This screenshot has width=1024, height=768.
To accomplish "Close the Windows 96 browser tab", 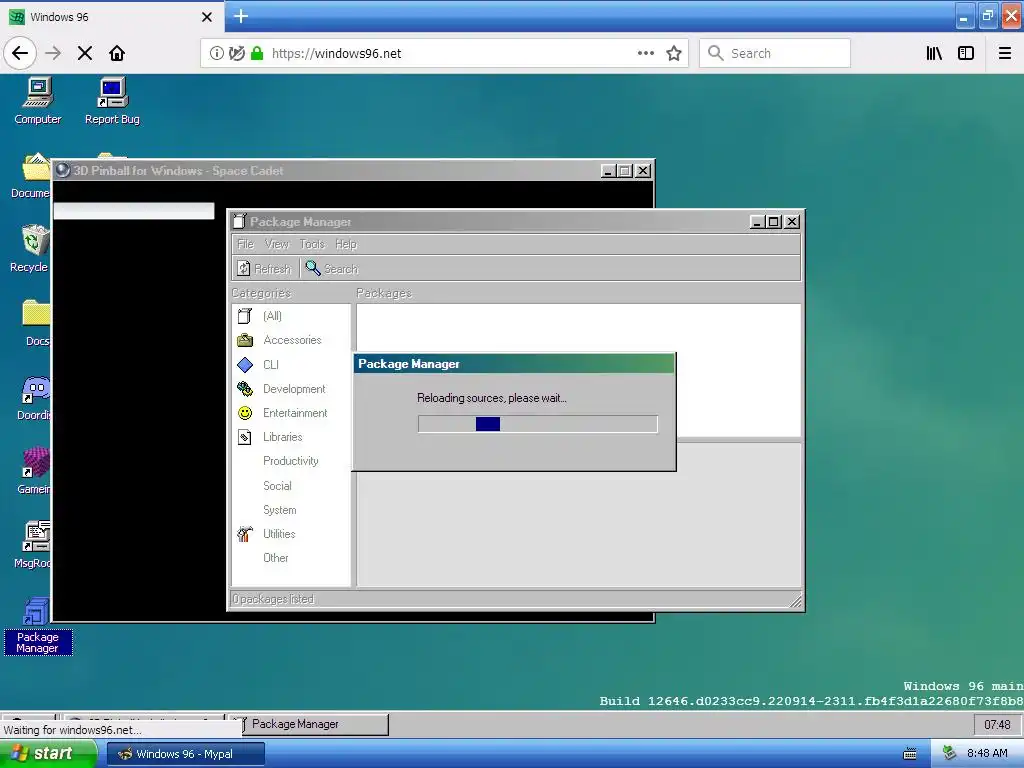I will (x=206, y=17).
